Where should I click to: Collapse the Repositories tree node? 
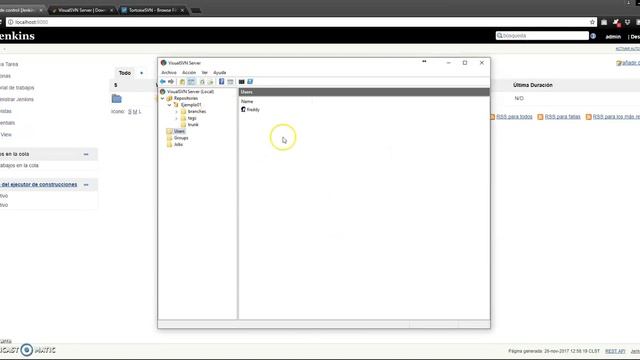[x=162, y=98]
